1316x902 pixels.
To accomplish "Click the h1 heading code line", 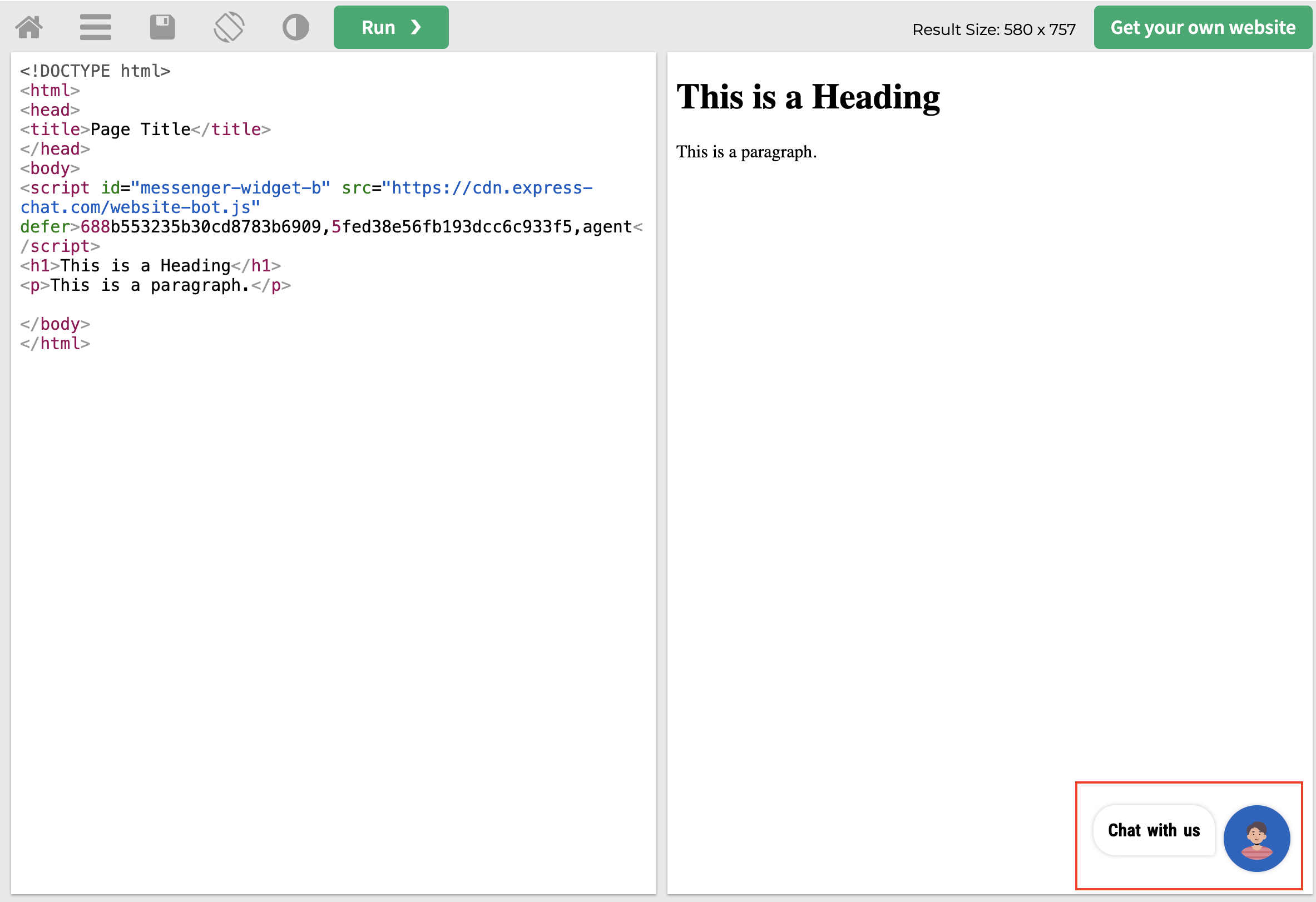I will (x=150, y=266).
